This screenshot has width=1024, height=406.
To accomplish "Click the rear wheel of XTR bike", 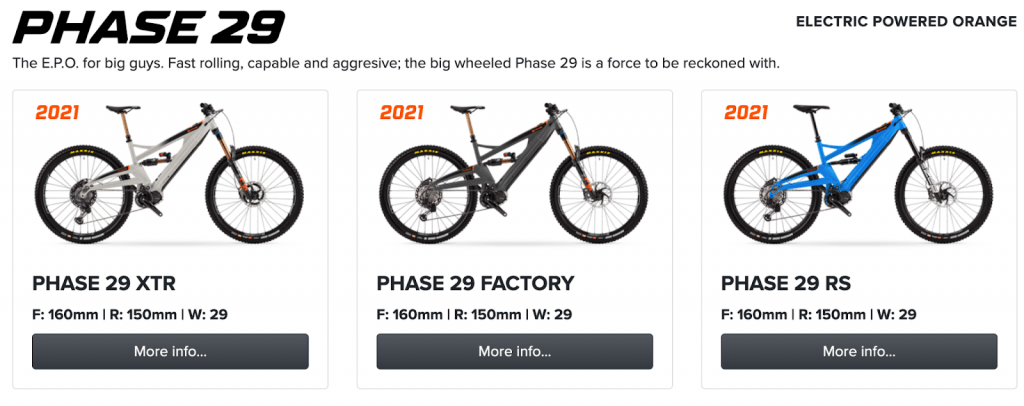I will pos(84,195).
